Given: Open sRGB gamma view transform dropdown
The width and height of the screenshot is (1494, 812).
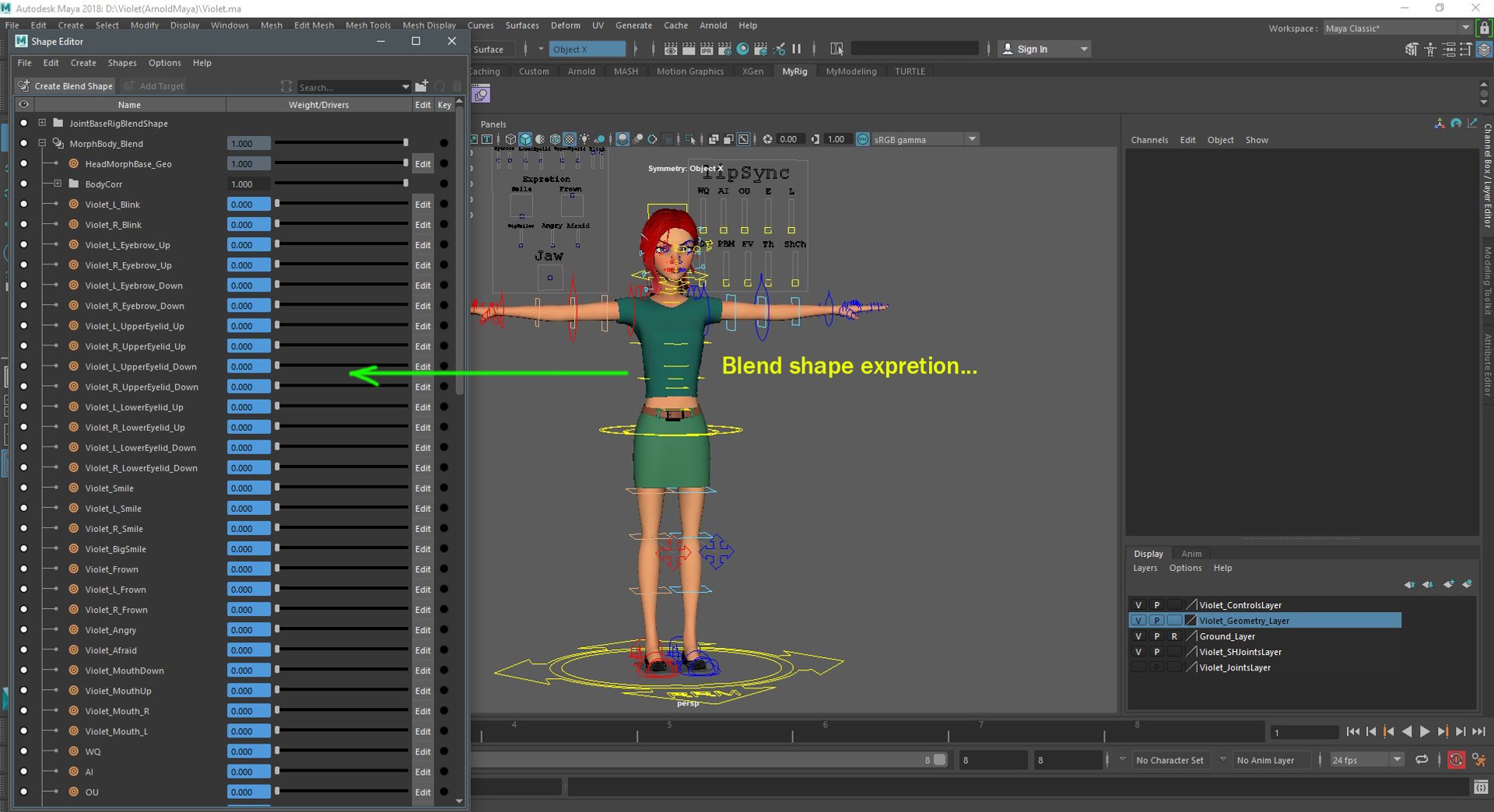Looking at the screenshot, I should 972,139.
